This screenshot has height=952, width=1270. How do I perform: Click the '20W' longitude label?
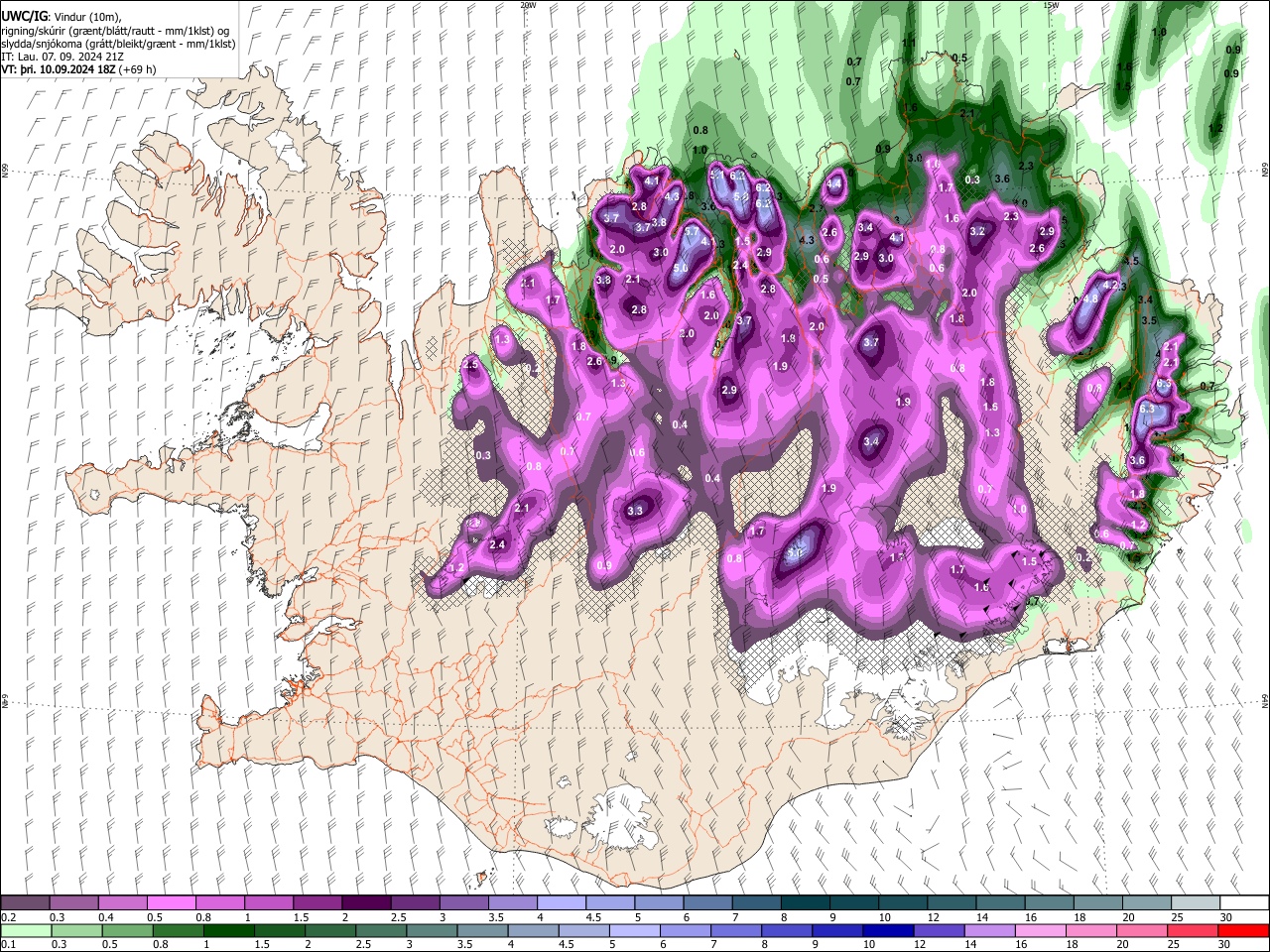coord(528,5)
